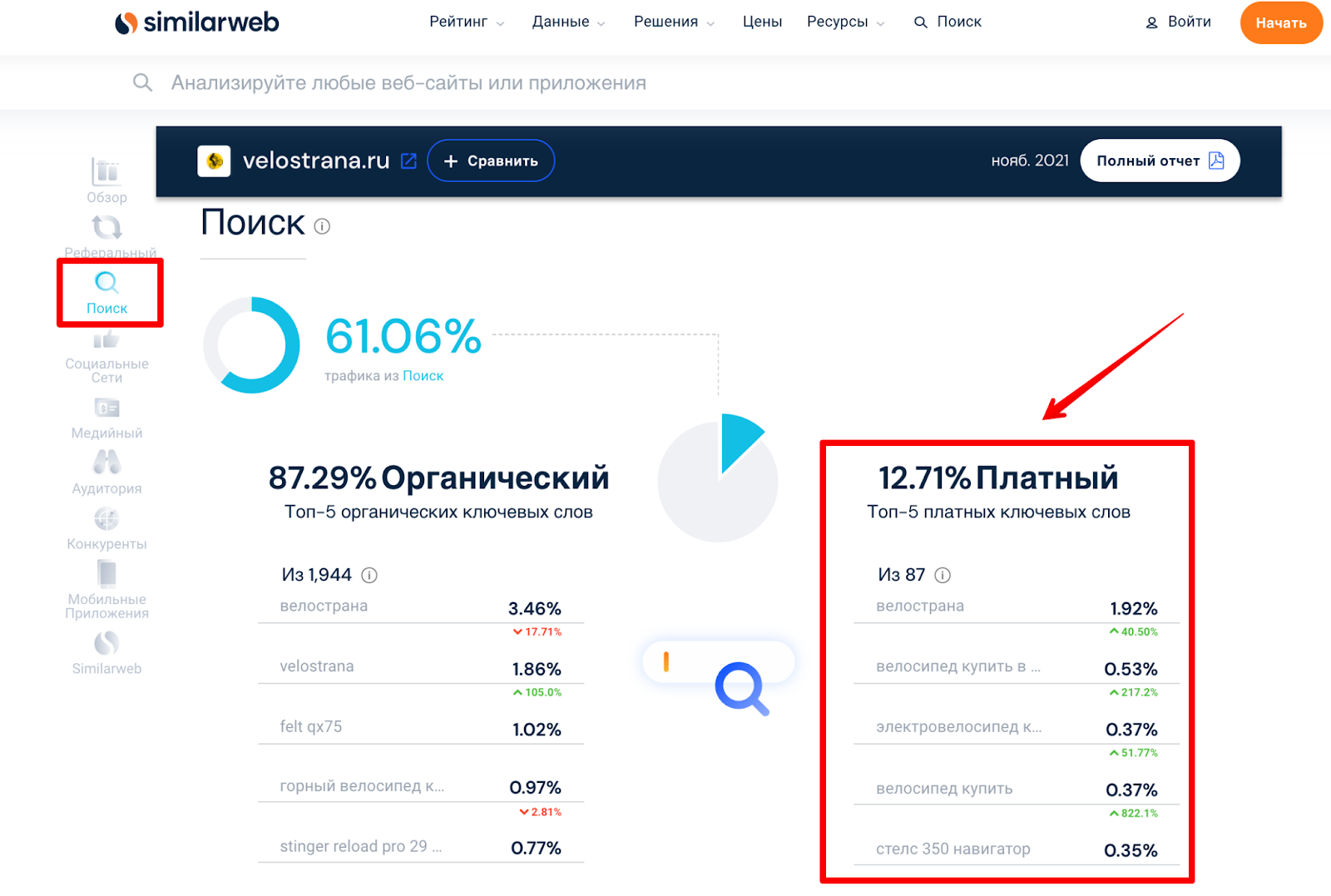Click the velostrana.ru site favicon
This screenshot has height=896, width=1331.
(214, 161)
